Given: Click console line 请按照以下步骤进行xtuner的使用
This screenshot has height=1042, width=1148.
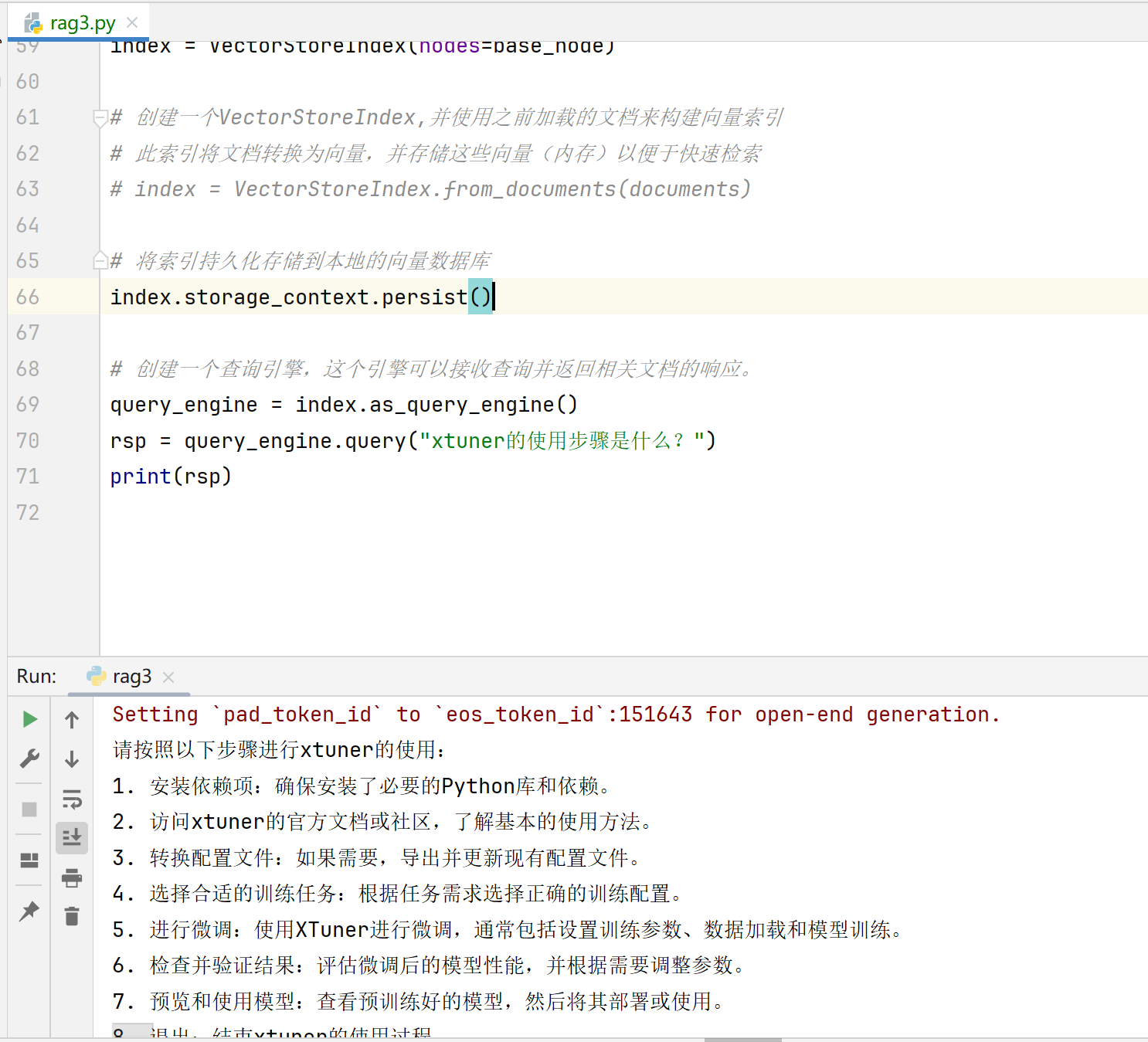Looking at the screenshot, I should (x=280, y=750).
